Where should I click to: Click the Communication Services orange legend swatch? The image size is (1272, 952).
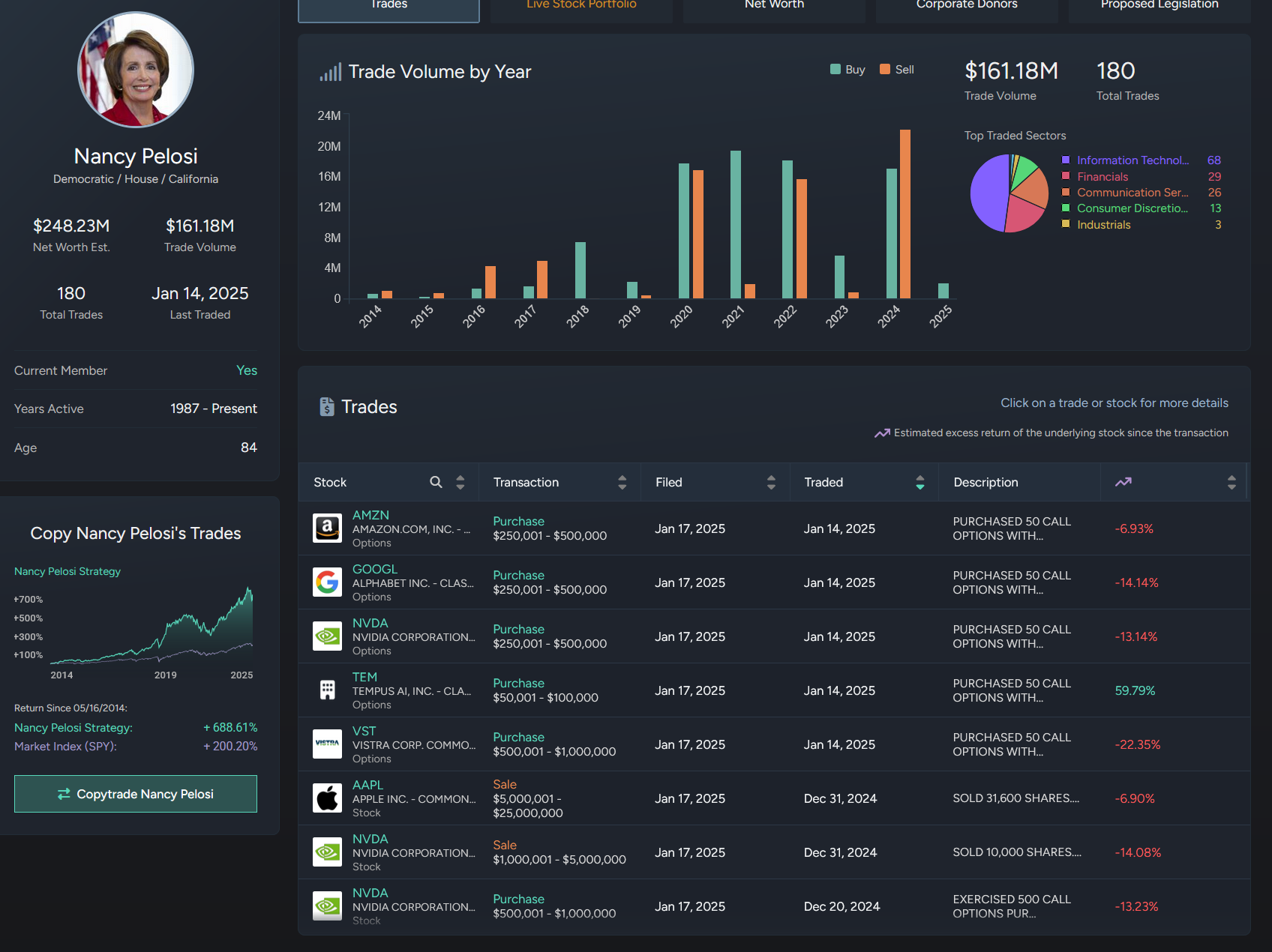1066,192
